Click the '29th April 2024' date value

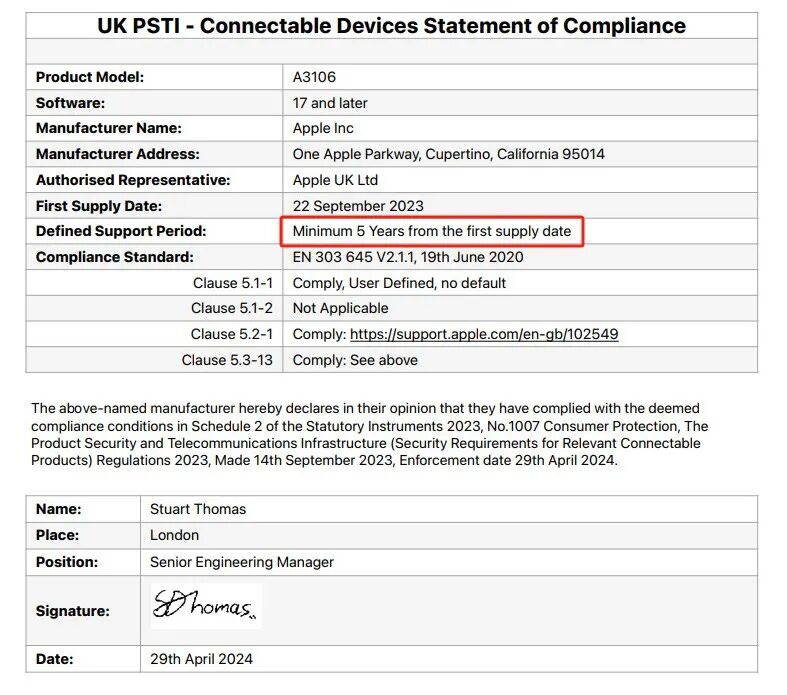tap(202, 659)
